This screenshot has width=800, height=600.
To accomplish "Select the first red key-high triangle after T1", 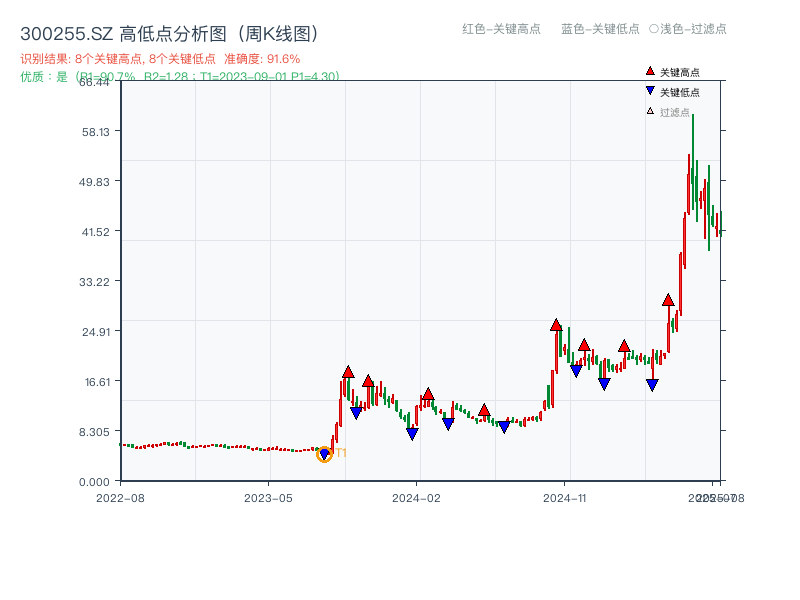I will pyautogui.click(x=348, y=372).
